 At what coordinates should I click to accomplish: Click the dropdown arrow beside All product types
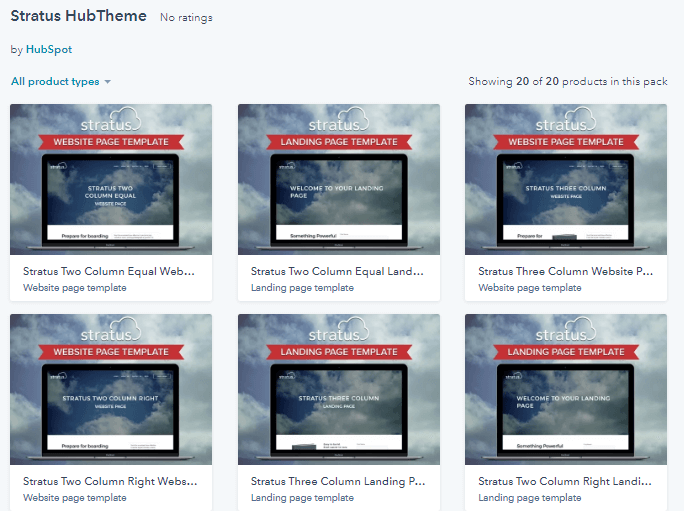click(107, 82)
